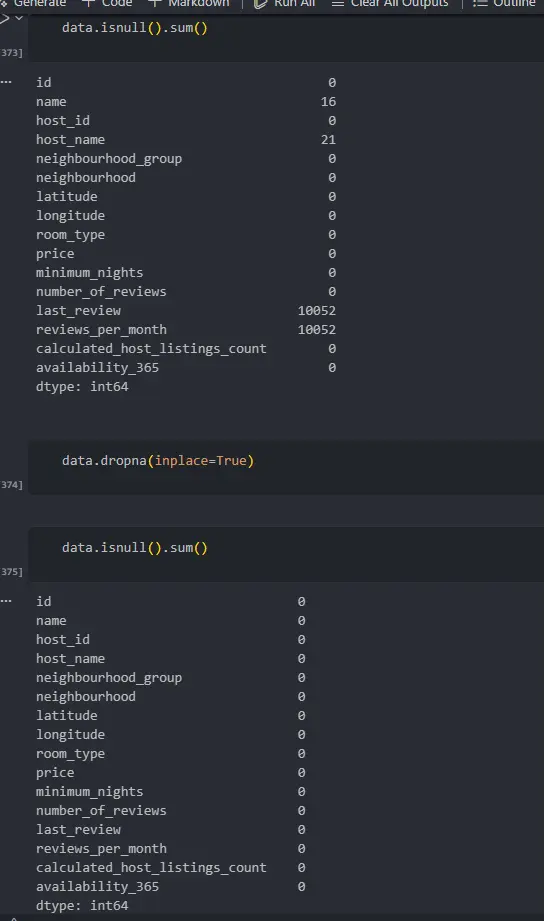This screenshot has height=921, width=548.
Task: Add a new Markdown cell
Action: (189, 4)
